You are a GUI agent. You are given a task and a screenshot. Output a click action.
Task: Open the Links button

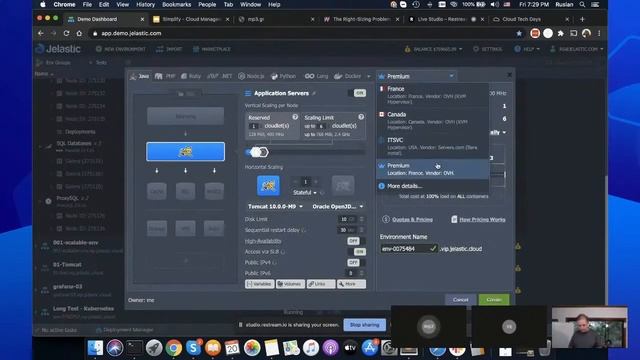321,284
